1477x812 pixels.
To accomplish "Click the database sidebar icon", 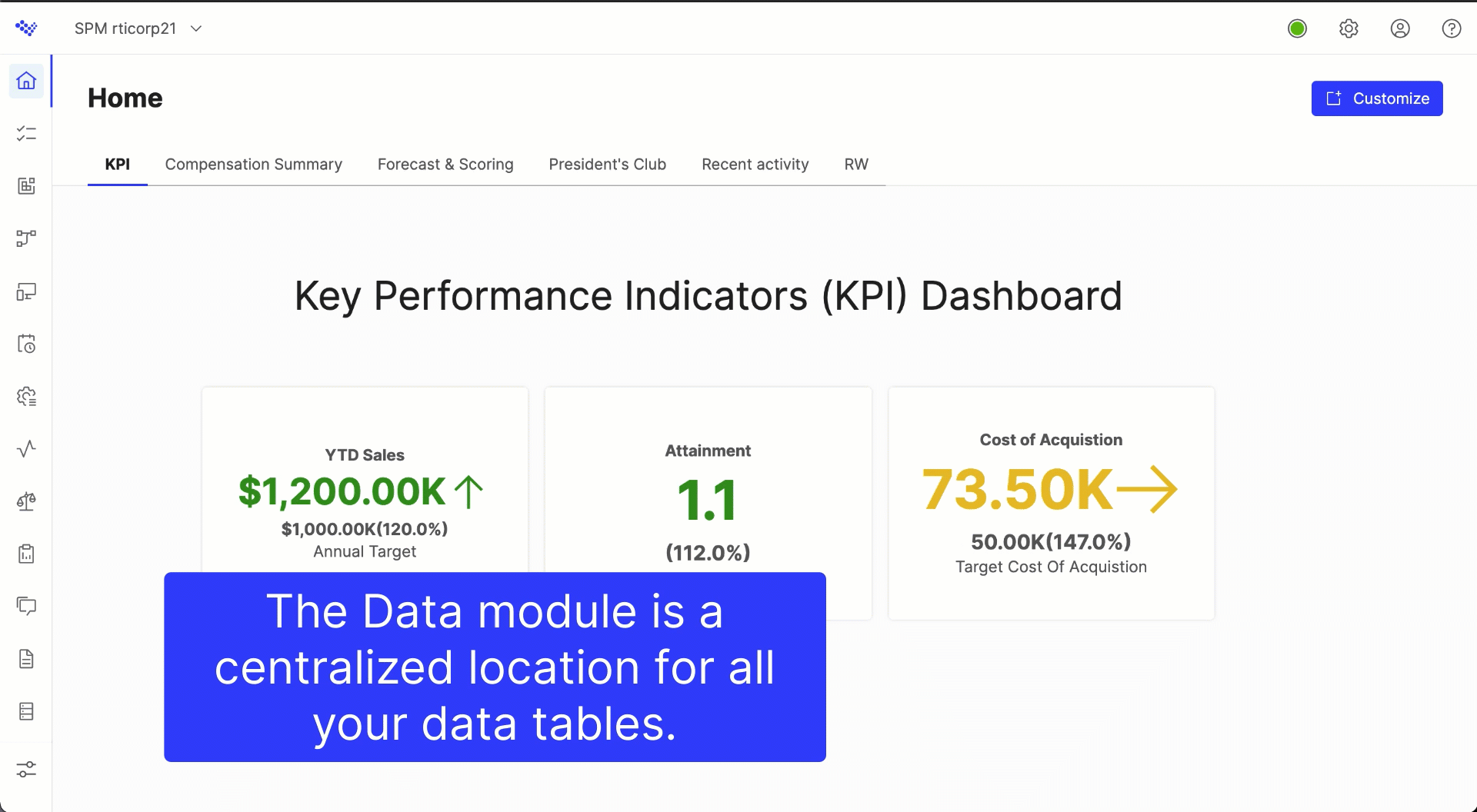I will pyautogui.click(x=26, y=710).
